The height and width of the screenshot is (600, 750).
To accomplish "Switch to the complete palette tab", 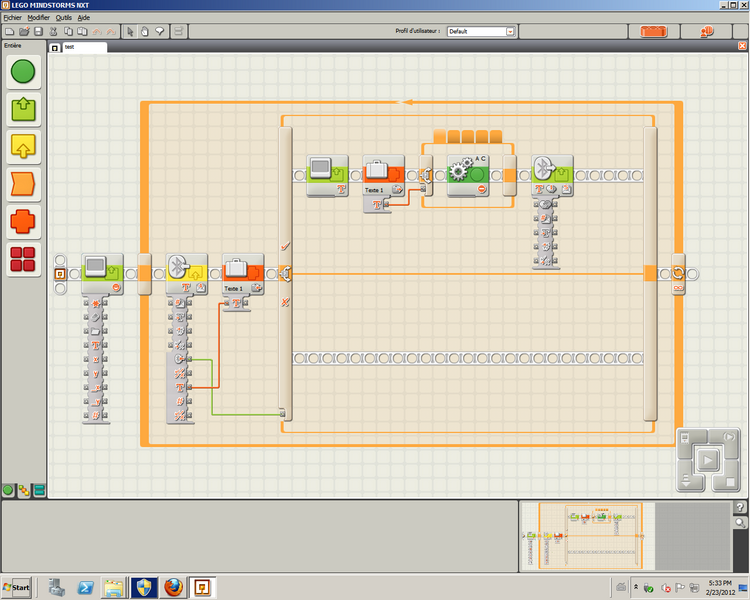I will 23,490.
